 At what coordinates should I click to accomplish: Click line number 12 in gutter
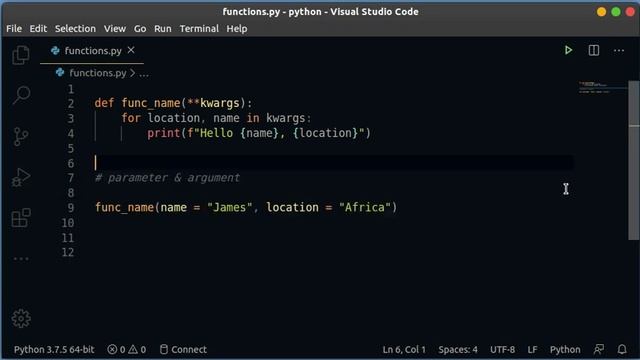[68, 252]
